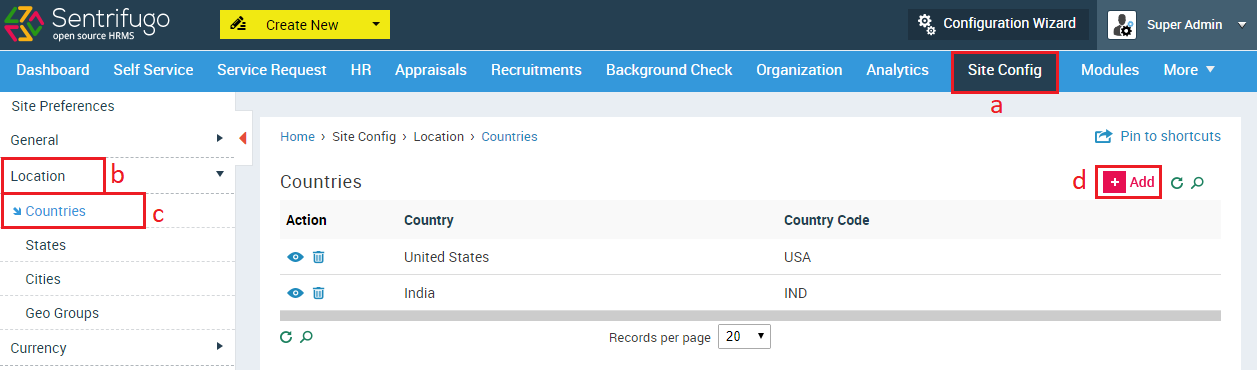Image resolution: width=1257 pixels, height=370 pixels.
Task: Click the horizontal scrollbar under the table
Action: pos(750,316)
